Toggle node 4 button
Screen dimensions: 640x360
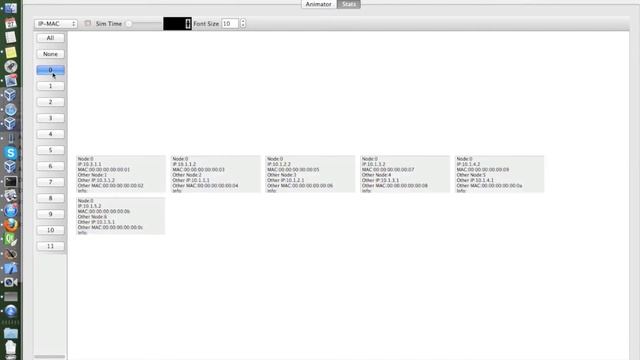click(50, 134)
